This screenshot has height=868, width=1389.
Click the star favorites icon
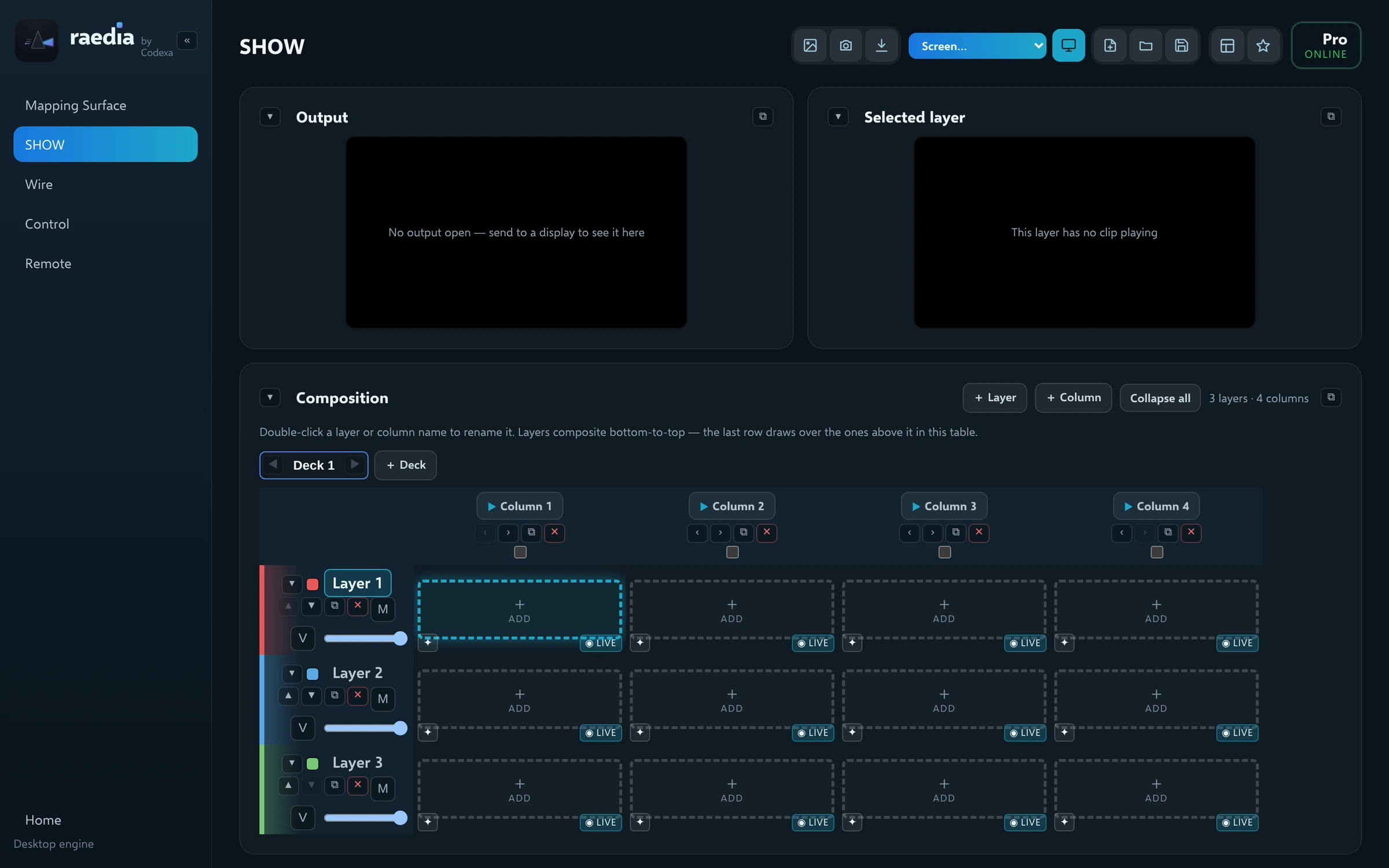[x=1263, y=45]
